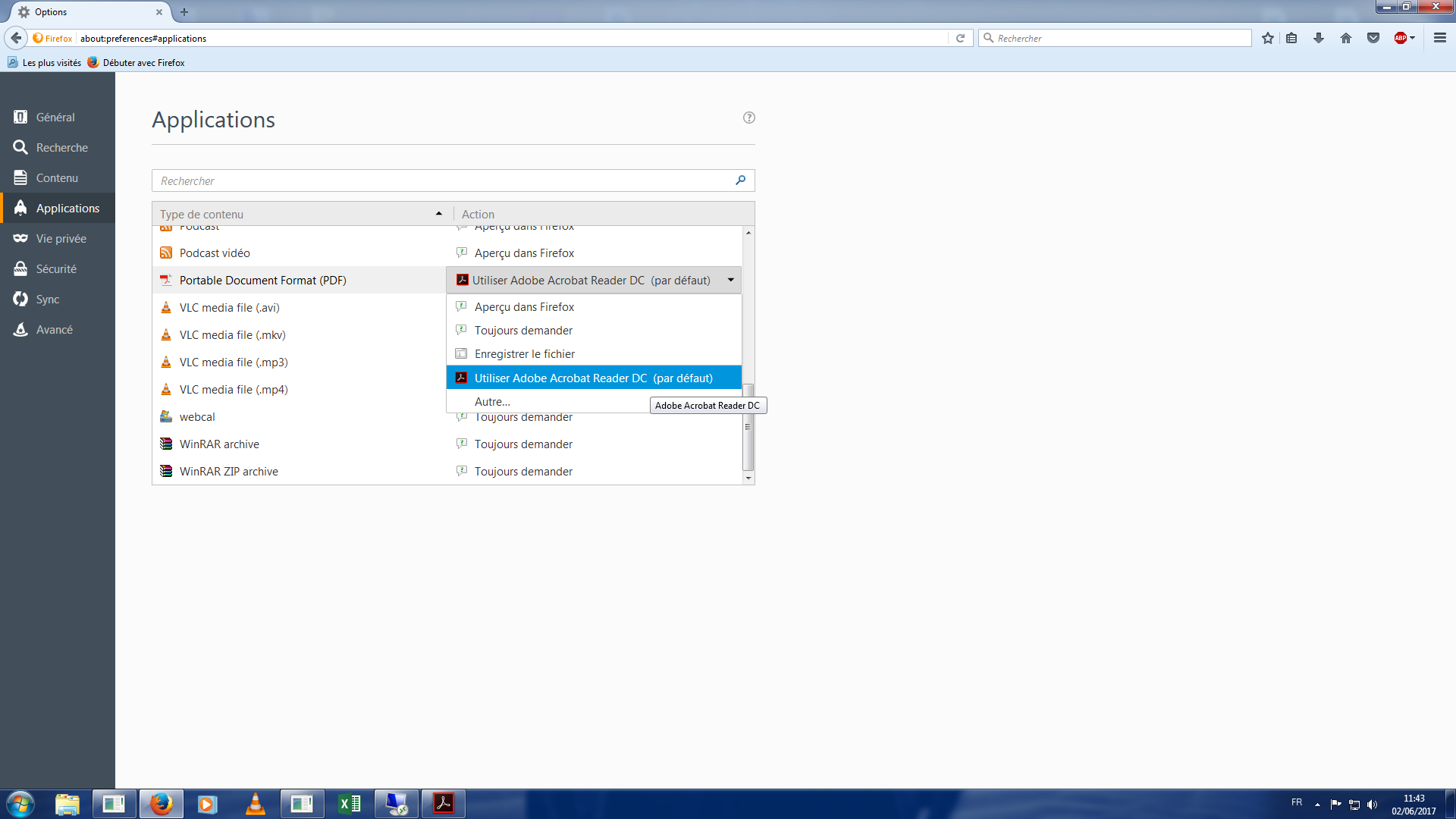Screen dimensions: 1456x819
Task: Select the webcal content type row
Action: click(299, 416)
